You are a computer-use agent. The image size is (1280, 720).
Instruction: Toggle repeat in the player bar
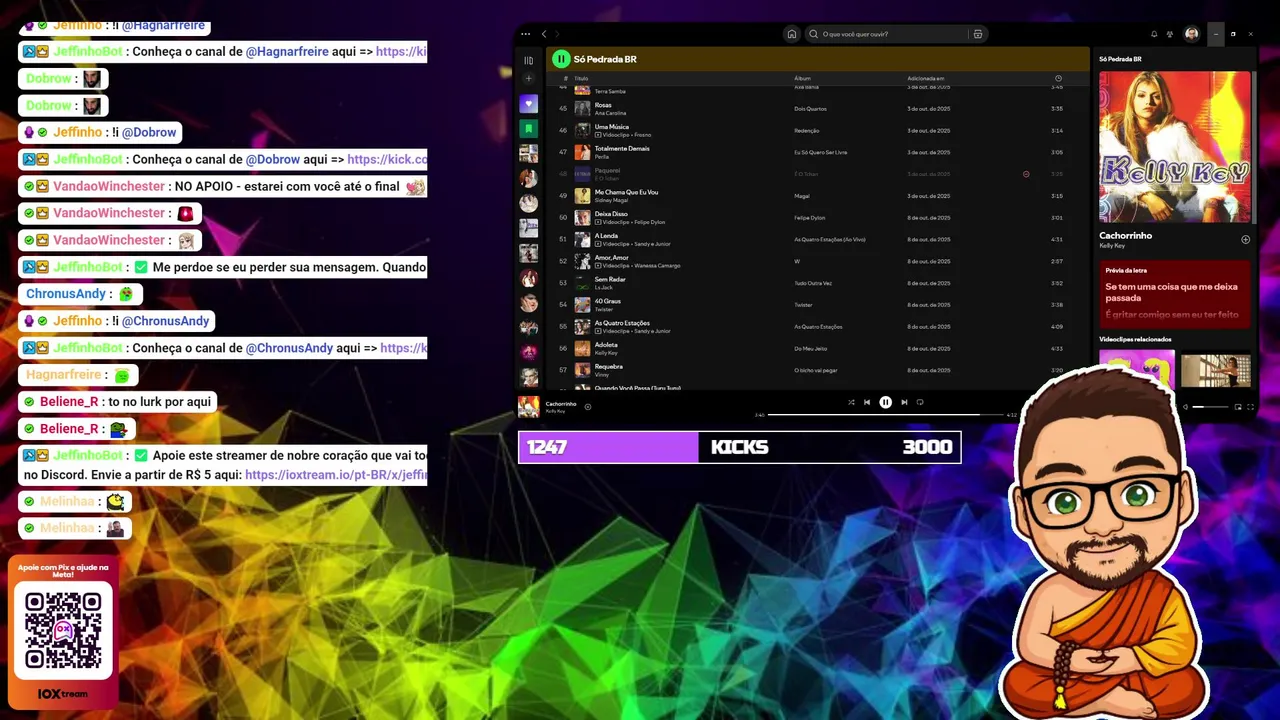point(920,402)
